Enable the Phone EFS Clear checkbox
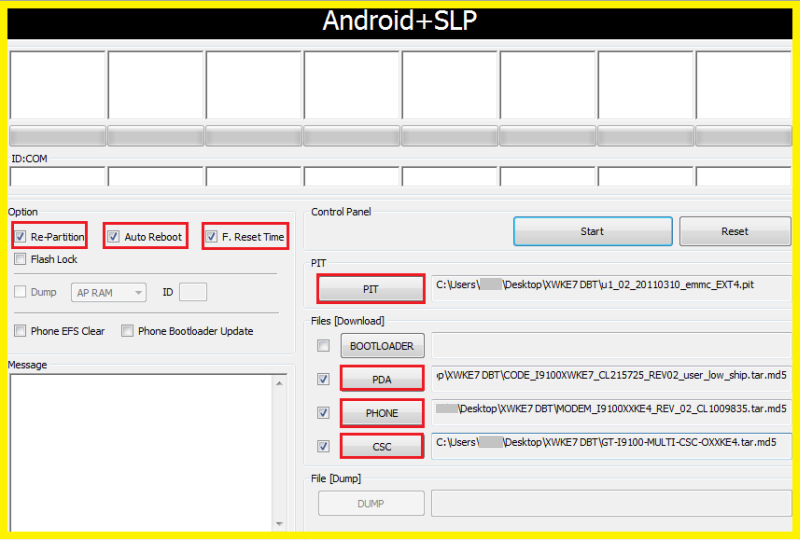The height and width of the screenshot is (540, 800). tap(20, 331)
